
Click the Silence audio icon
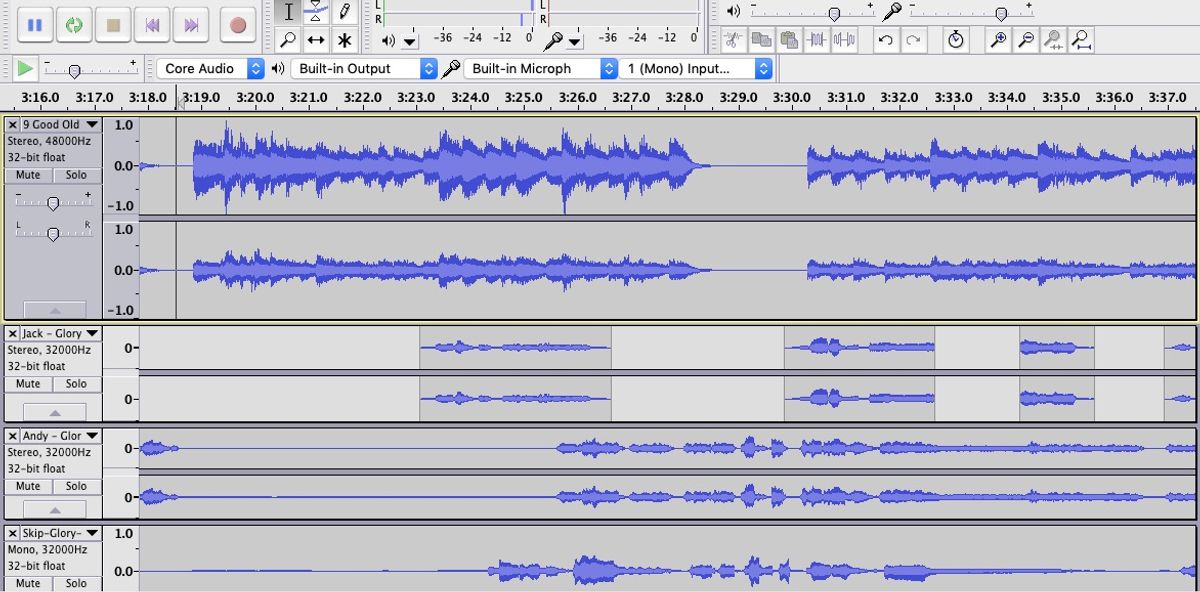pos(845,40)
